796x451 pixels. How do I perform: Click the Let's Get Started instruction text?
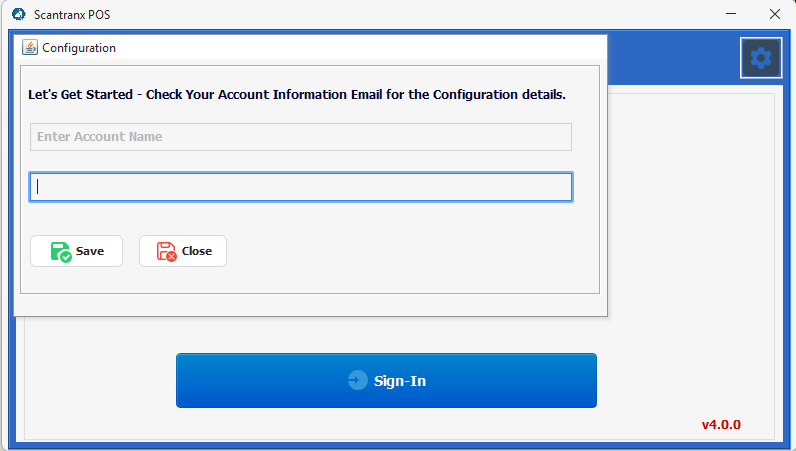point(297,95)
